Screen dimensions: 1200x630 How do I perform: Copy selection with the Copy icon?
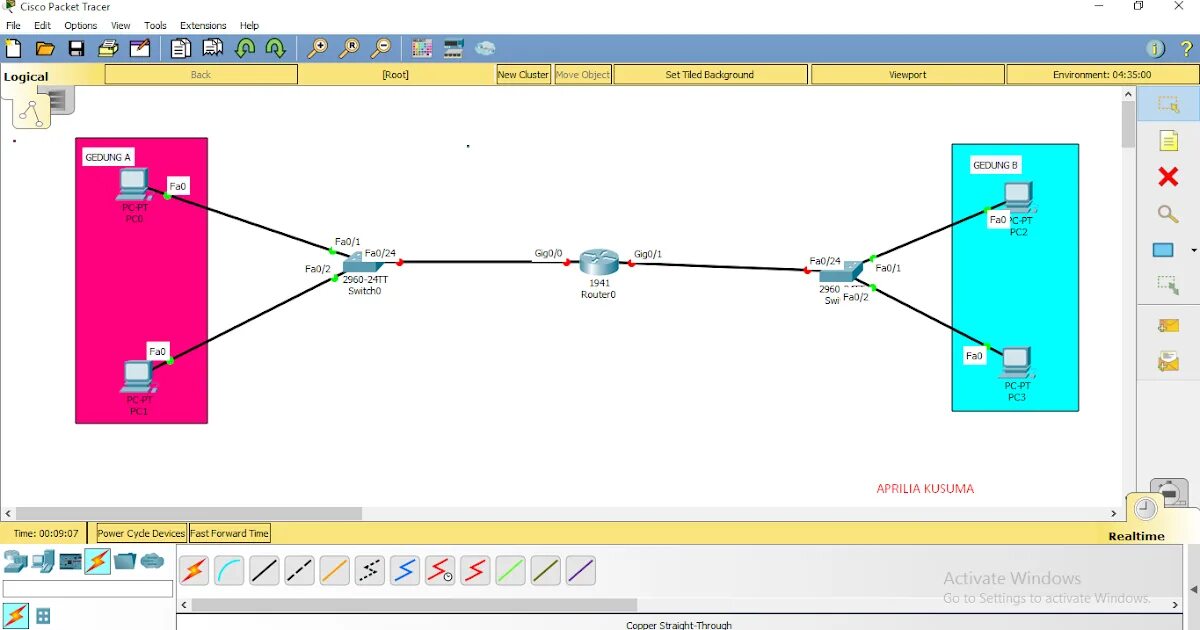pyautogui.click(x=180, y=48)
